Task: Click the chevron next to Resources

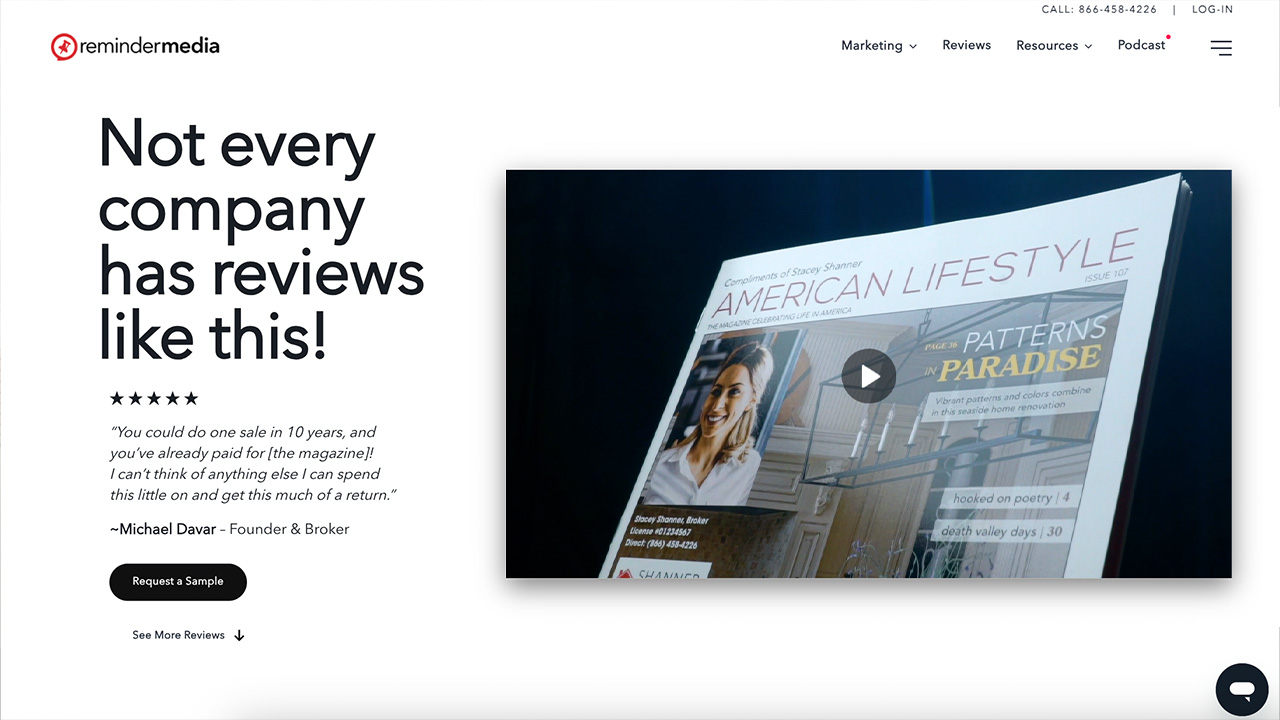Action: coord(1088,46)
